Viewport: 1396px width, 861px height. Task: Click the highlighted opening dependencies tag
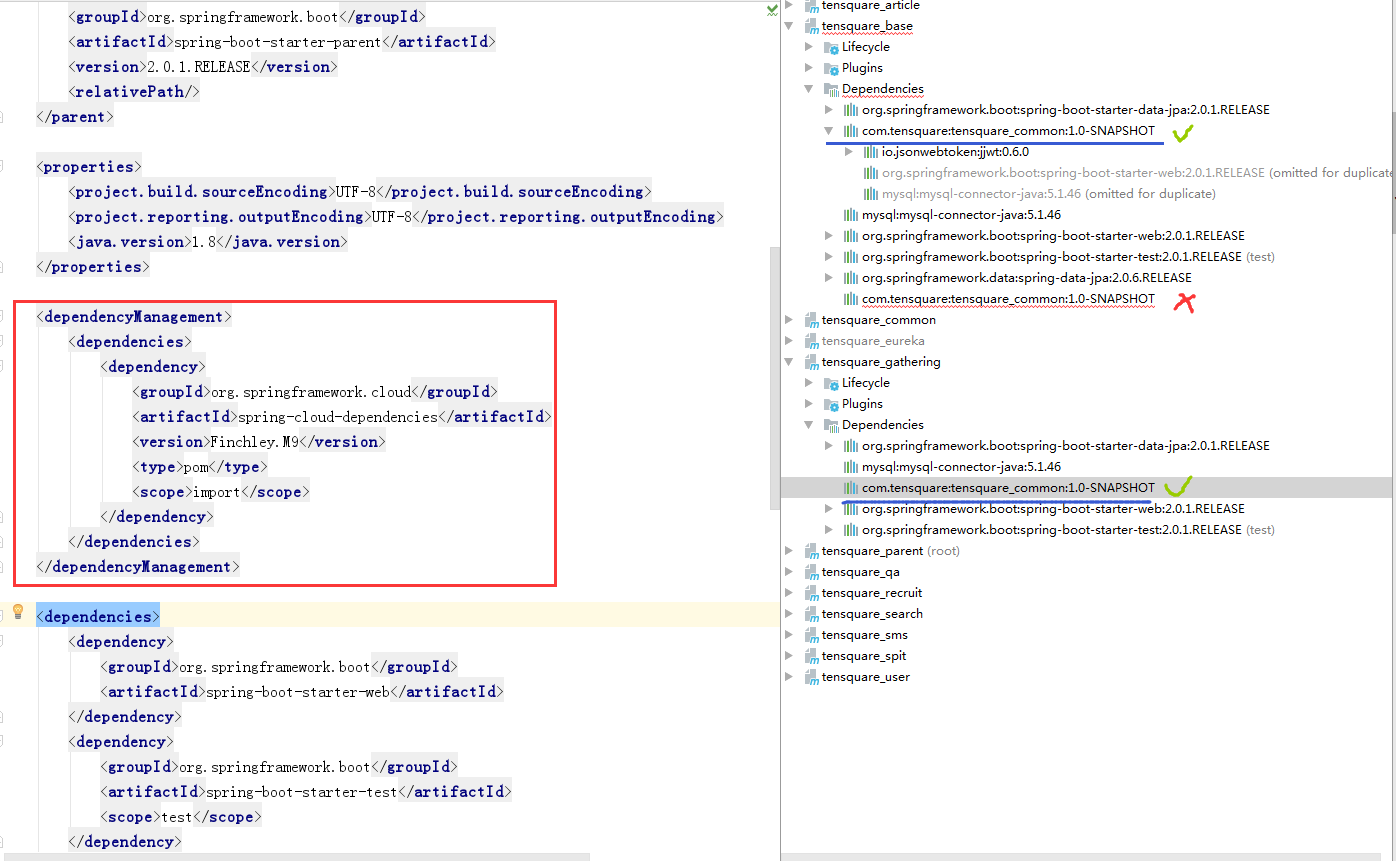pyautogui.click(x=97, y=616)
